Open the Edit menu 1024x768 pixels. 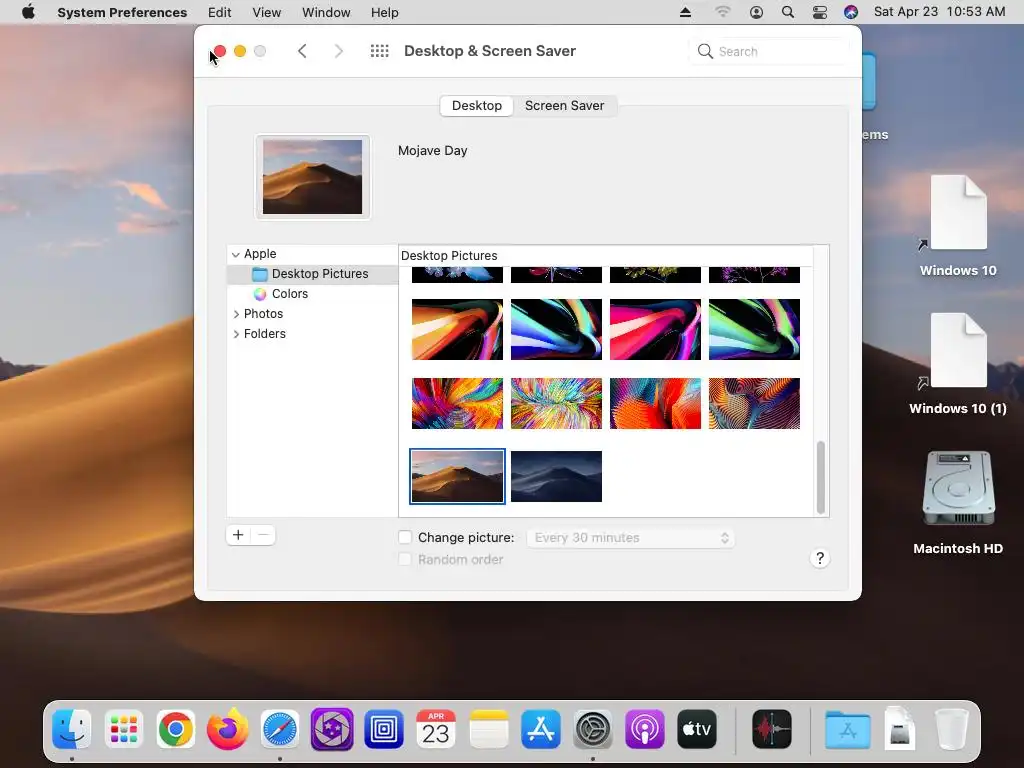click(219, 12)
